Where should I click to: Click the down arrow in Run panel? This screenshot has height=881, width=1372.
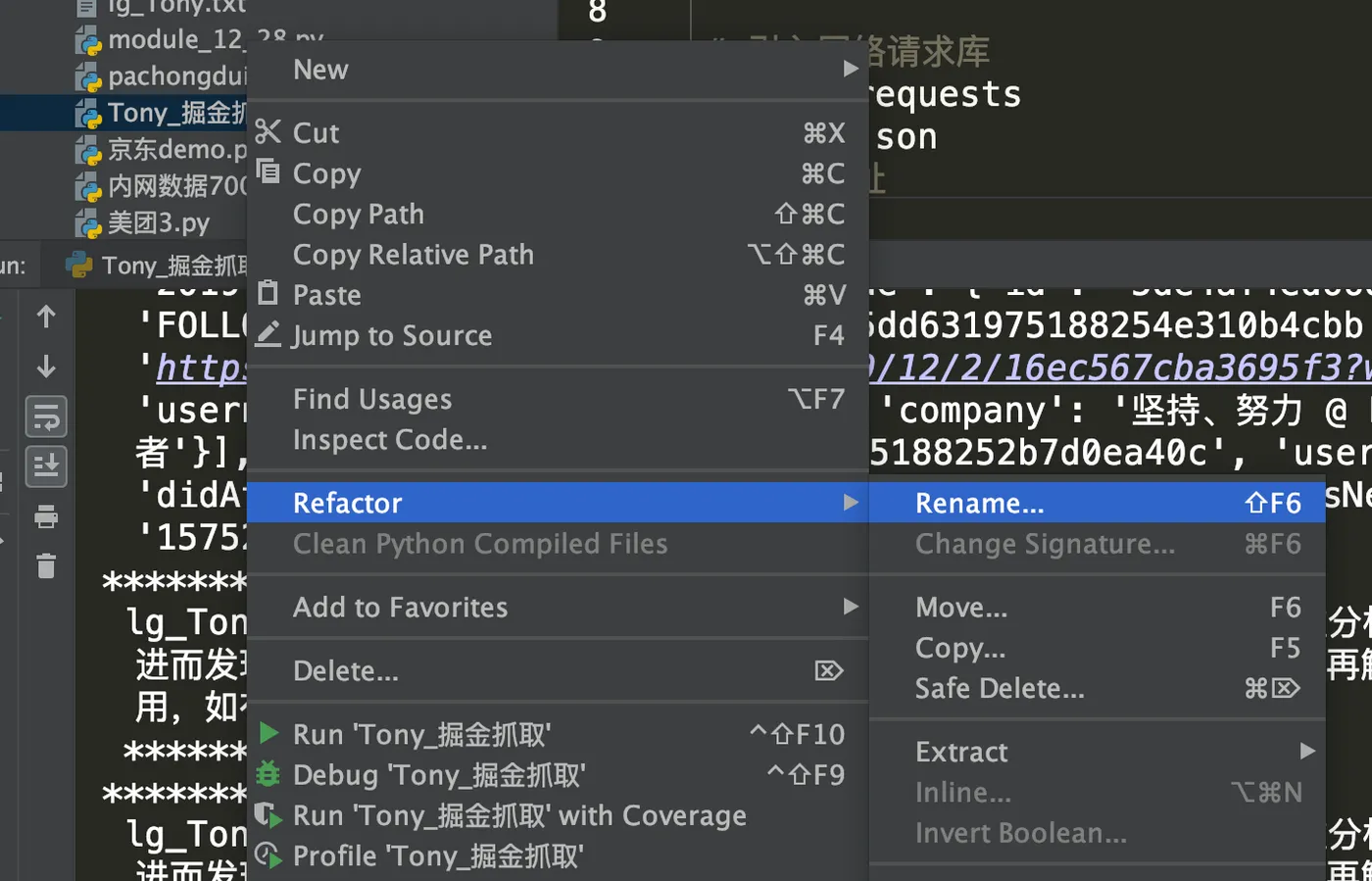[x=46, y=367]
